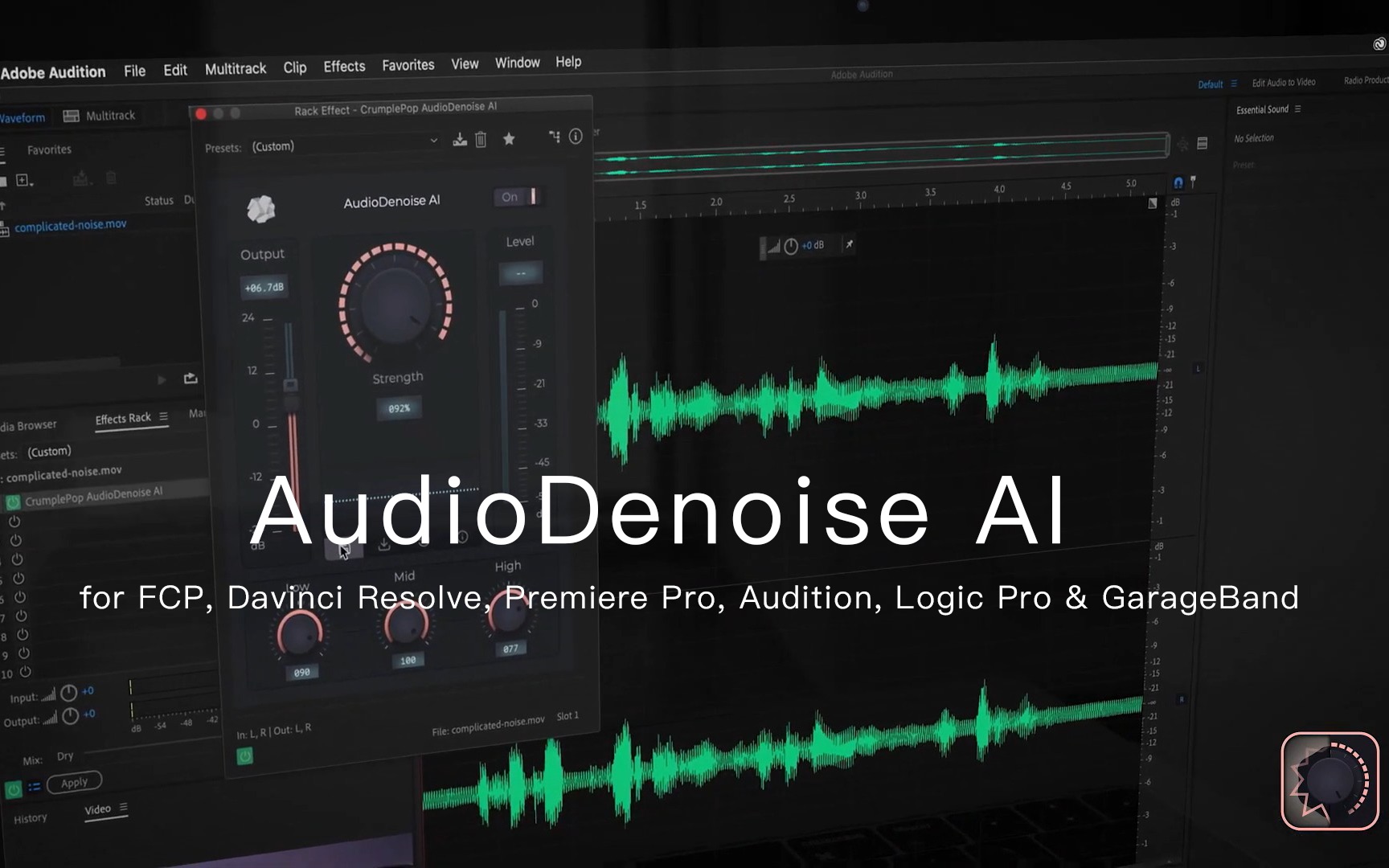Select the Default workspace
Image resolution: width=1389 pixels, height=868 pixels.
(1211, 84)
